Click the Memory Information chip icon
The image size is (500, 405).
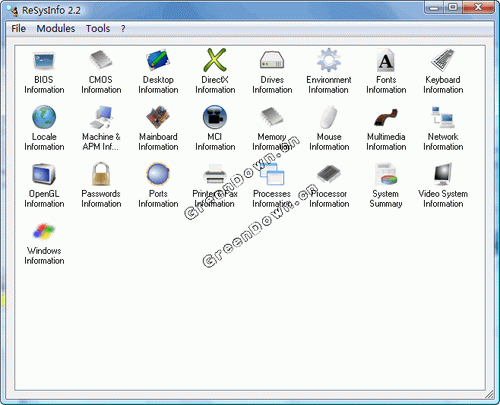point(272,117)
